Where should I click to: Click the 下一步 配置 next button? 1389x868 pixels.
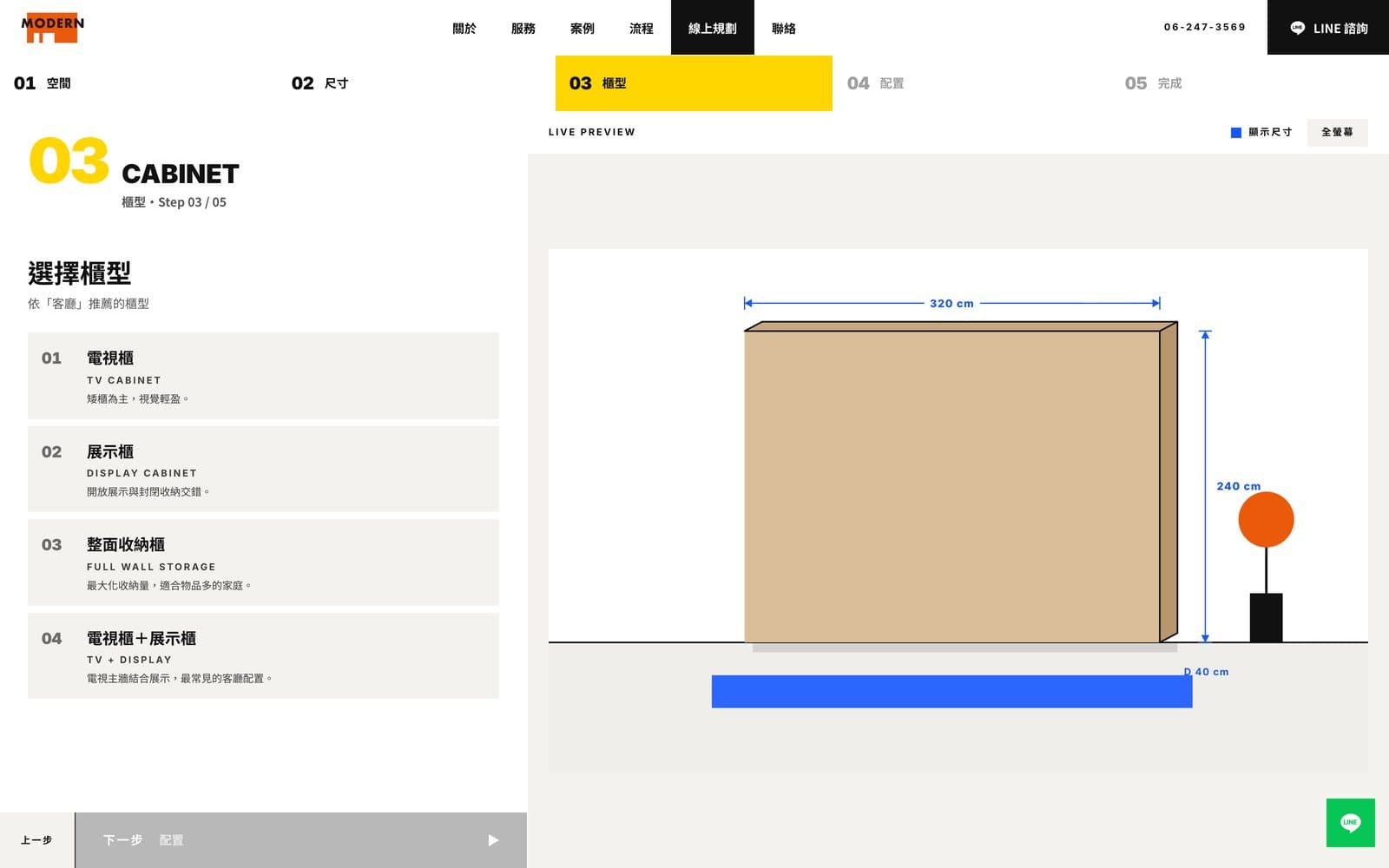(x=301, y=840)
